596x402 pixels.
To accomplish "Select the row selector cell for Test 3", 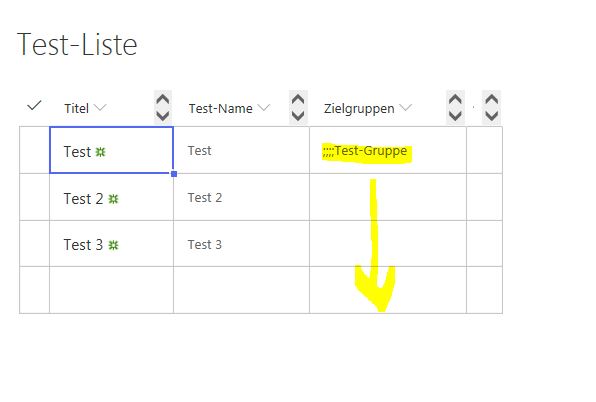I will pyautogui.click(x=35, y=244).
